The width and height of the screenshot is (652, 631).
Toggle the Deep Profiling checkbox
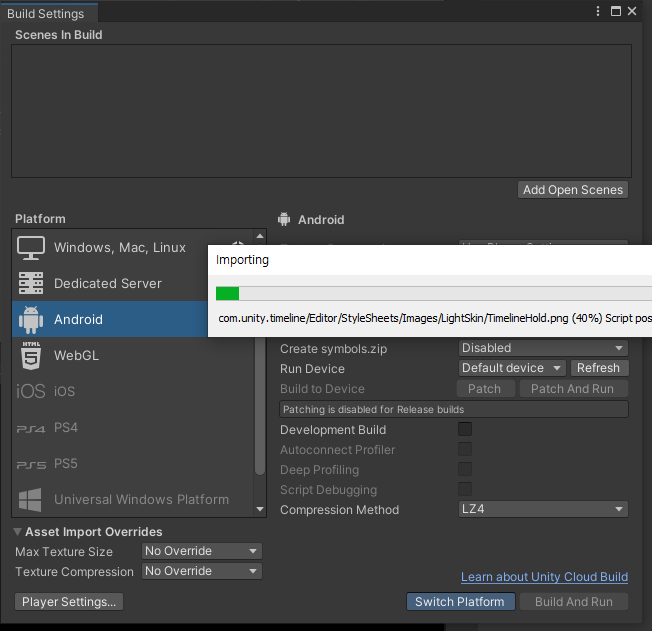tap(465, 469)
